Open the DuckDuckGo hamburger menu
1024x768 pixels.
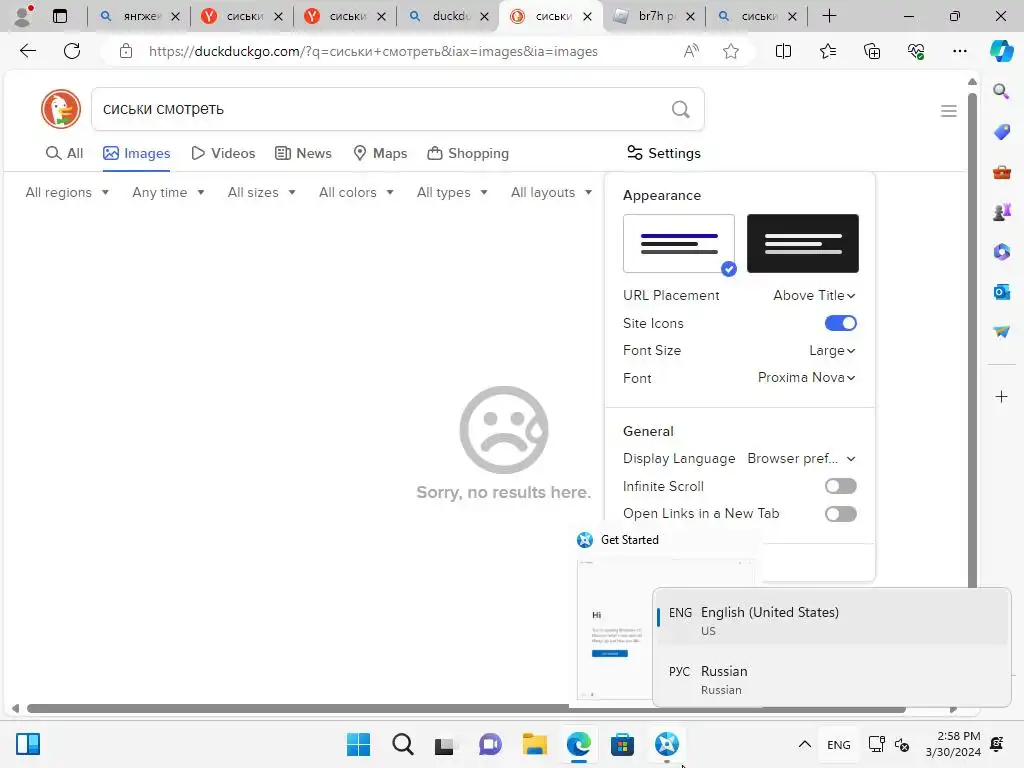(948, 111)
